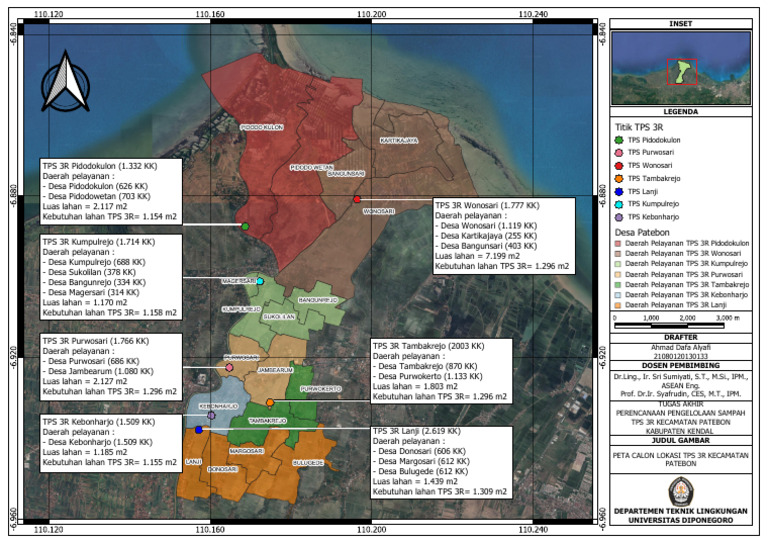Click 'Desa Purwokerto (1.133 KK)' line

click(x=428, y=376)
